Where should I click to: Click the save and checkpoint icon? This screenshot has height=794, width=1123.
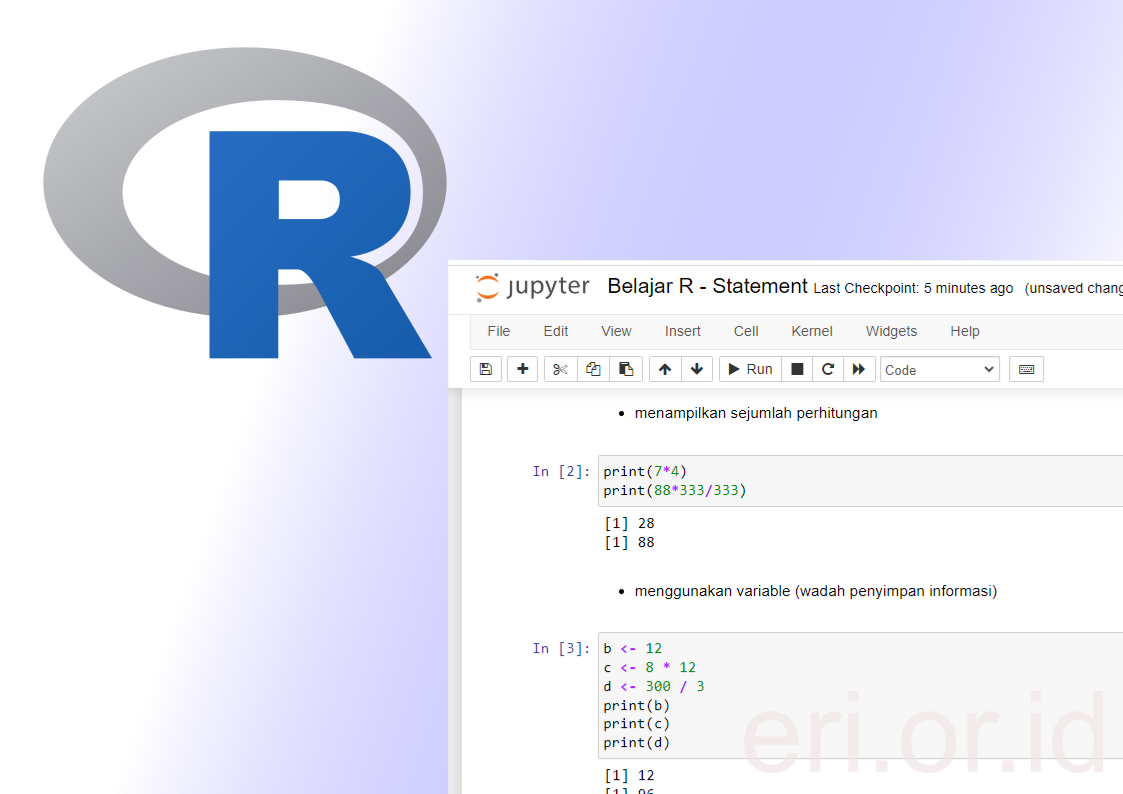click(486, 369)
